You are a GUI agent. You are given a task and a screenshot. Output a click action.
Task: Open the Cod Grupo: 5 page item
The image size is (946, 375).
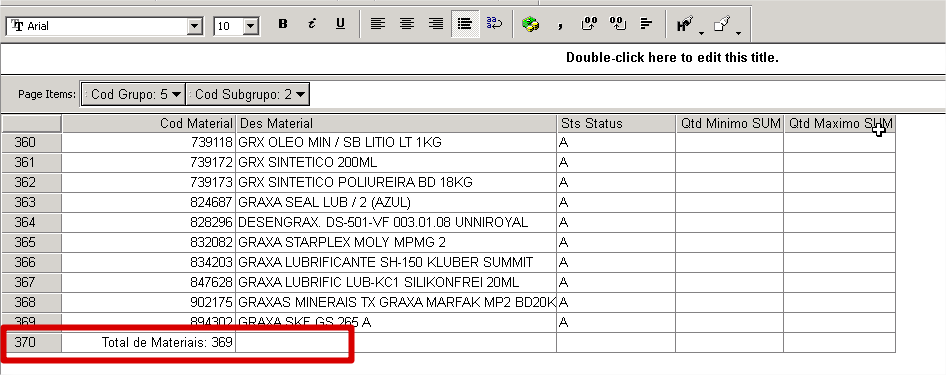pos(133,94)
